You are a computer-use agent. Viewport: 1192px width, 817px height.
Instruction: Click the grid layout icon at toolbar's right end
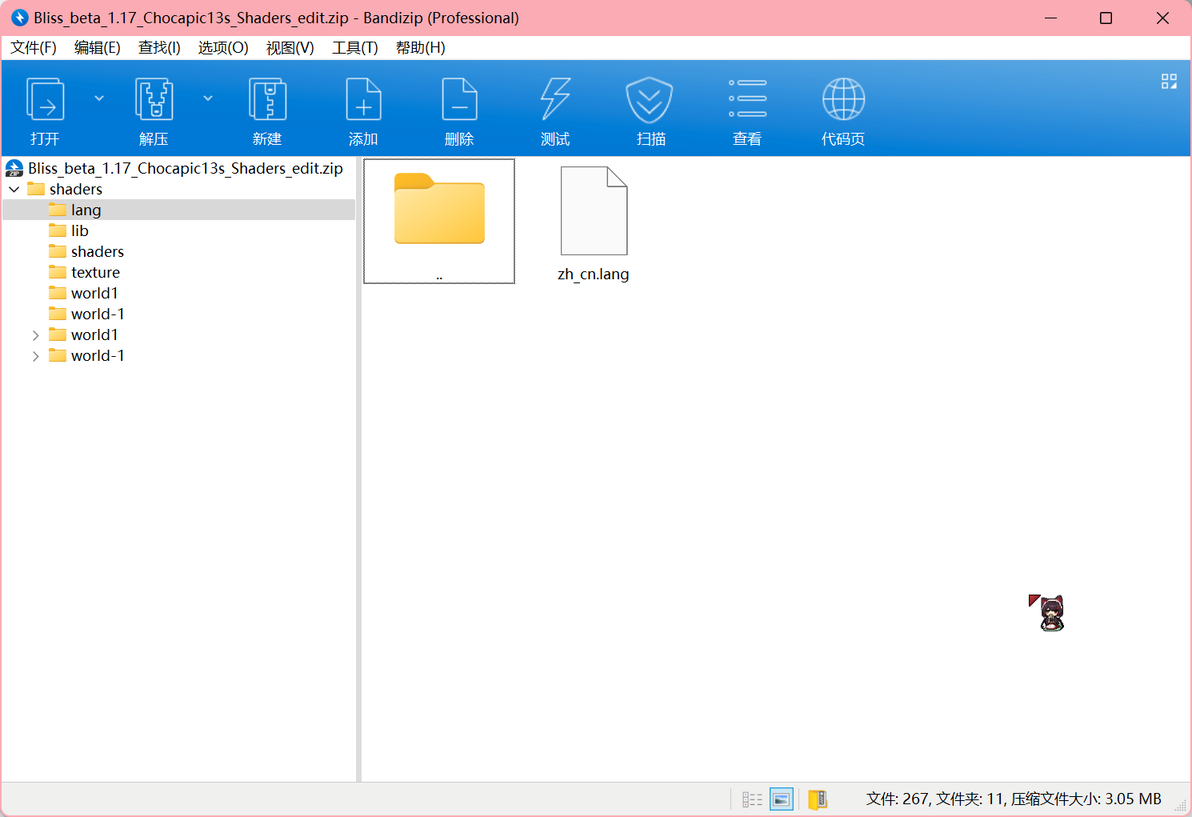tap(1169, 81)
